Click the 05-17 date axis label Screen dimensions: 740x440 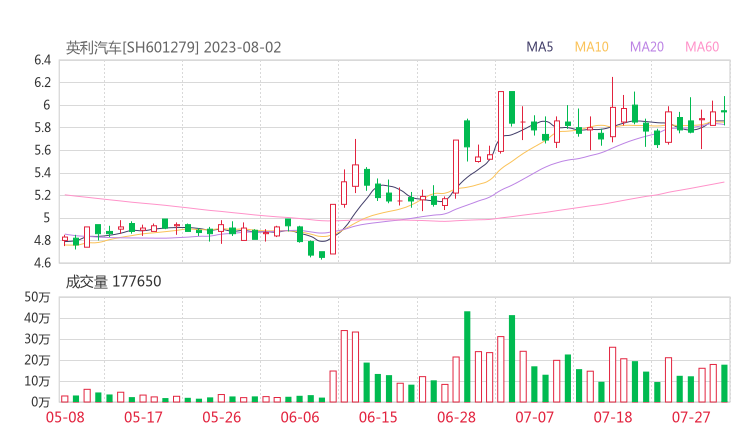(143, 417)
